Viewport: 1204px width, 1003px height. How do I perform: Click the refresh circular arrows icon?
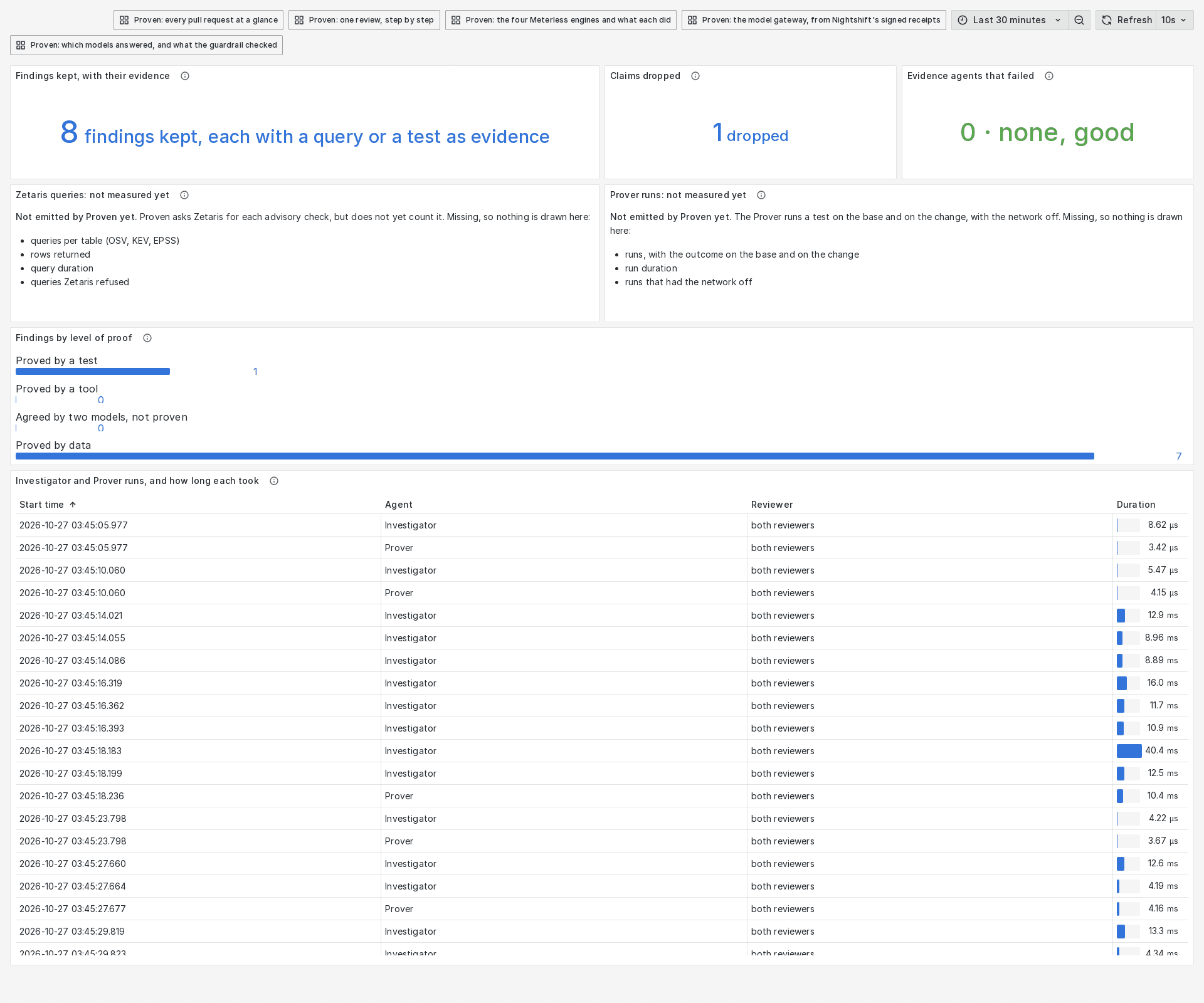coord(1107,20)
